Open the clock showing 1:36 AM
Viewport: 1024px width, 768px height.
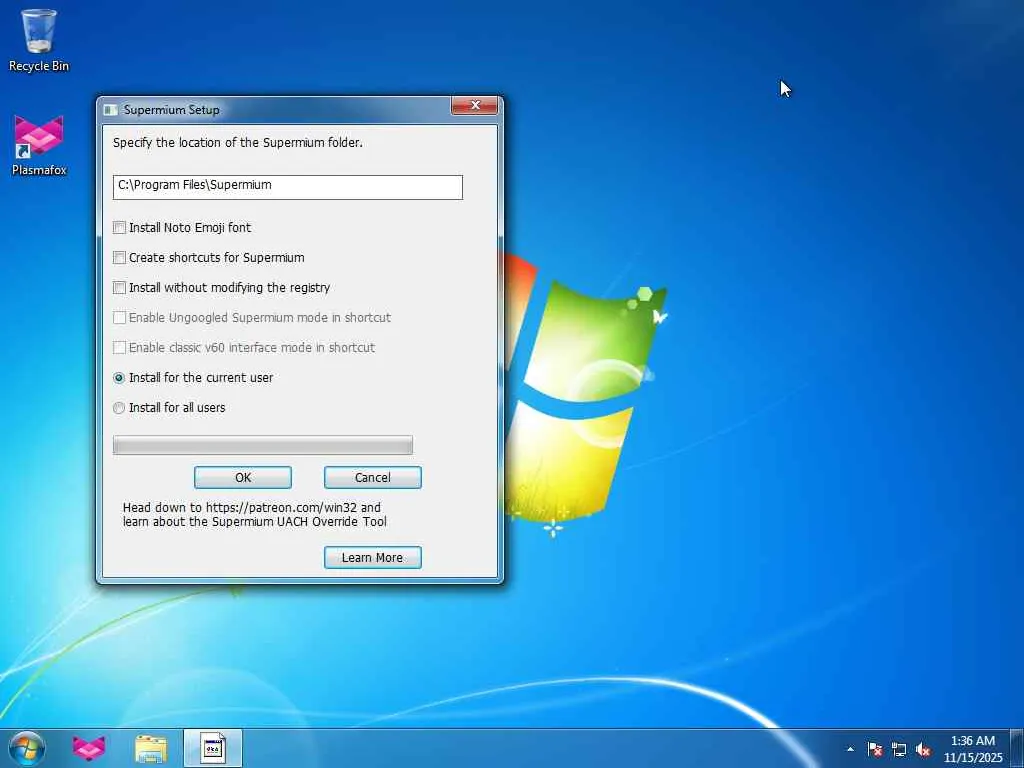pyautogui.click(x=972, y=749)
